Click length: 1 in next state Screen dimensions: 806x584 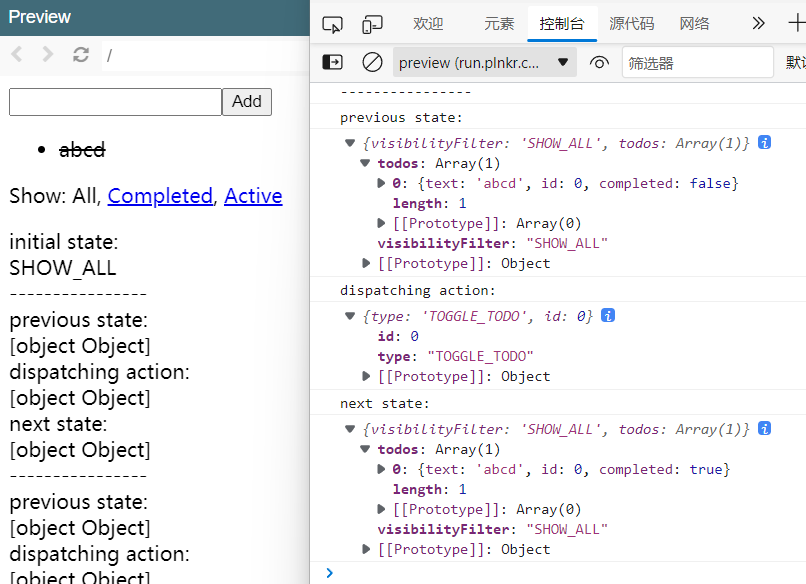coord(430,489)
